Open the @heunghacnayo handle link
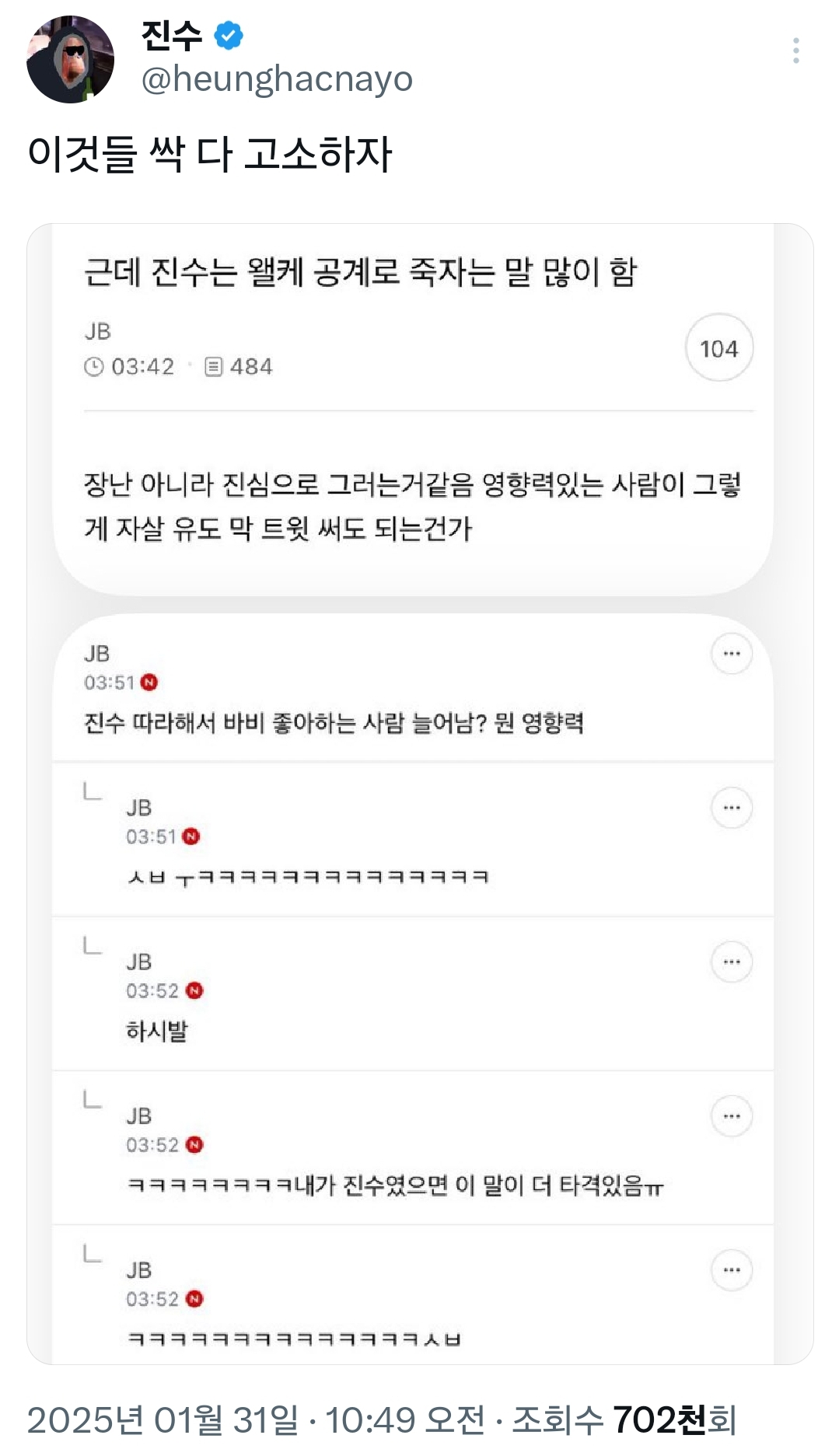839x1456 pixels. pos(277,79)
